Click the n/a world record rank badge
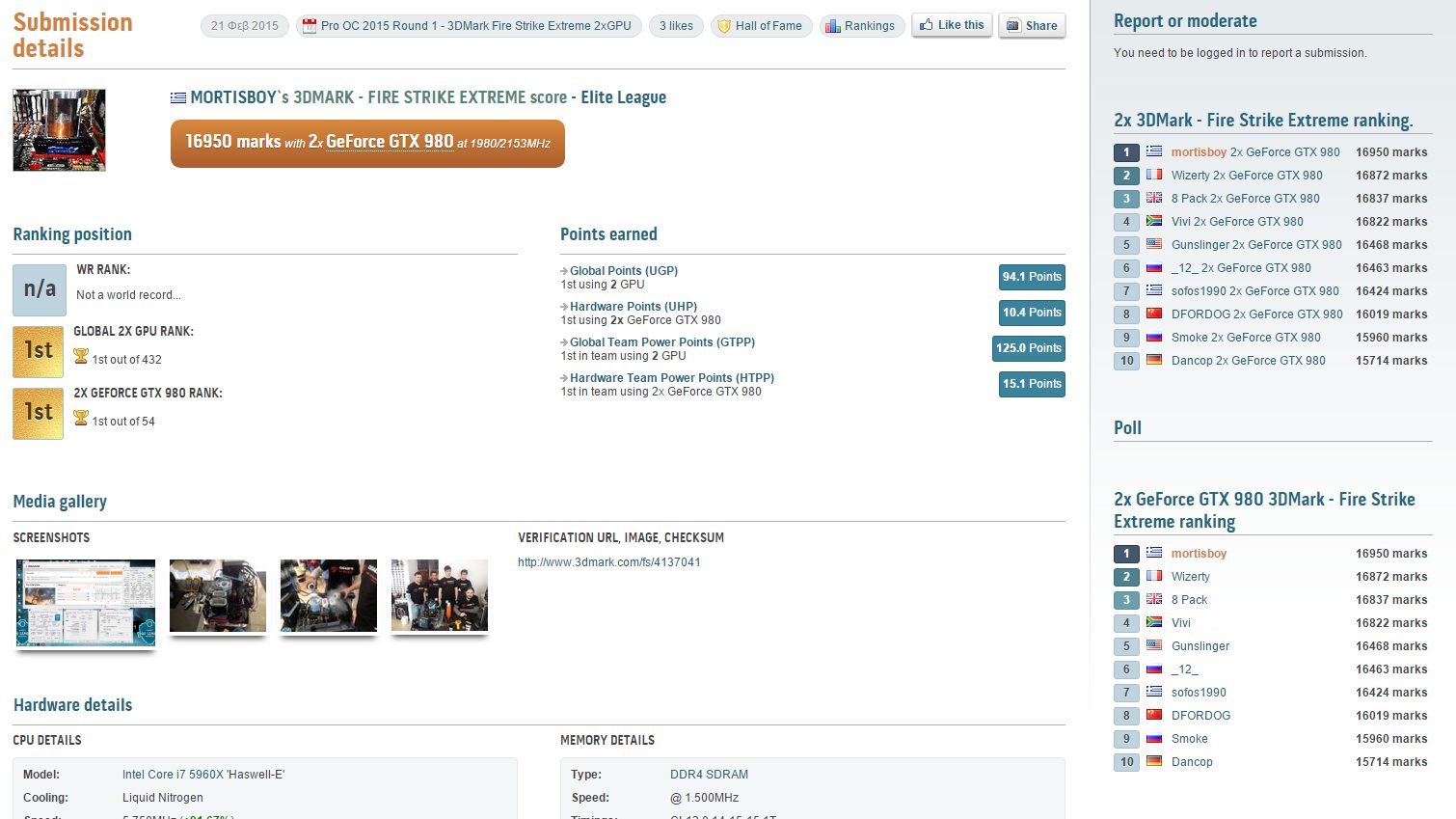The width and height of the screenshot is (1456, 819). 40,289
